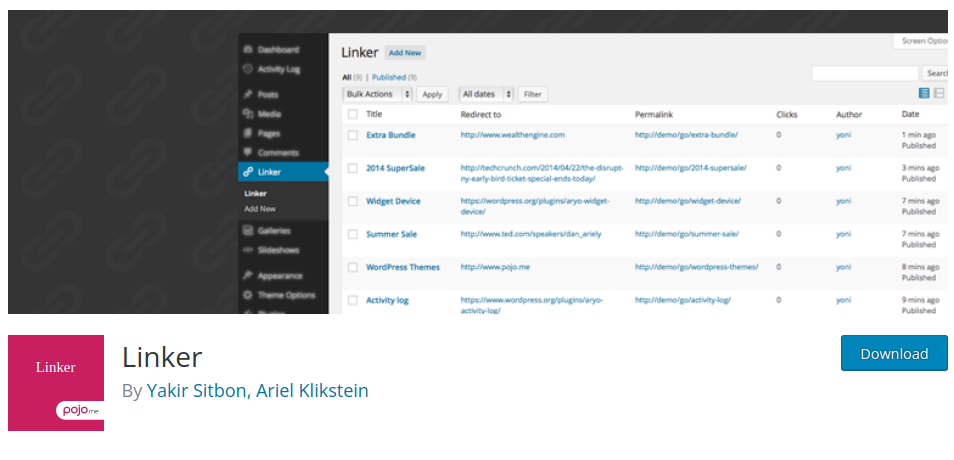Click the Galleries icon in sidebar
954x460 pixels.
click(248, 231)
